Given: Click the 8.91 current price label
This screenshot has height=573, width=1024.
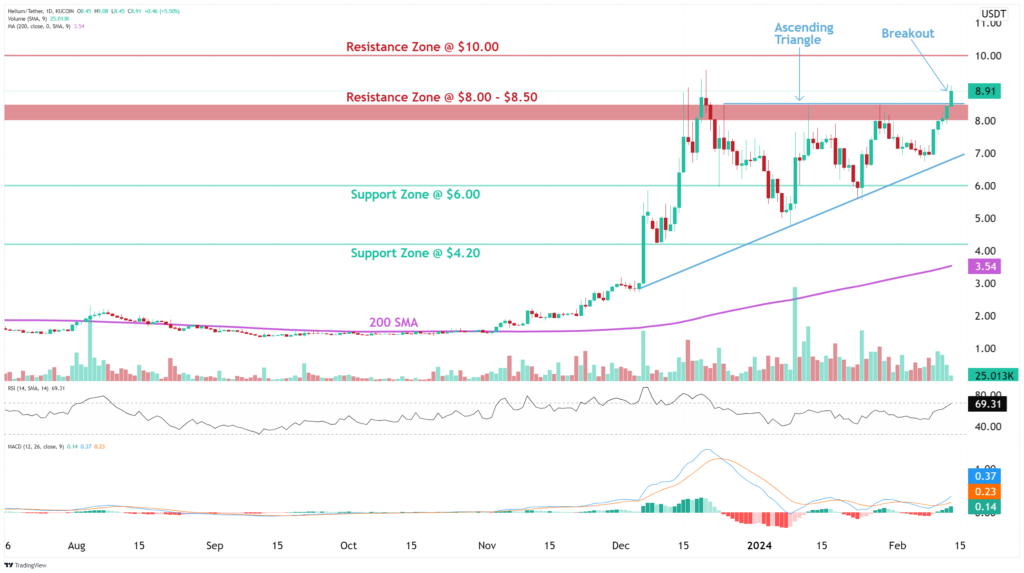Looking at the screenshot, I should [x=987, y=91].
